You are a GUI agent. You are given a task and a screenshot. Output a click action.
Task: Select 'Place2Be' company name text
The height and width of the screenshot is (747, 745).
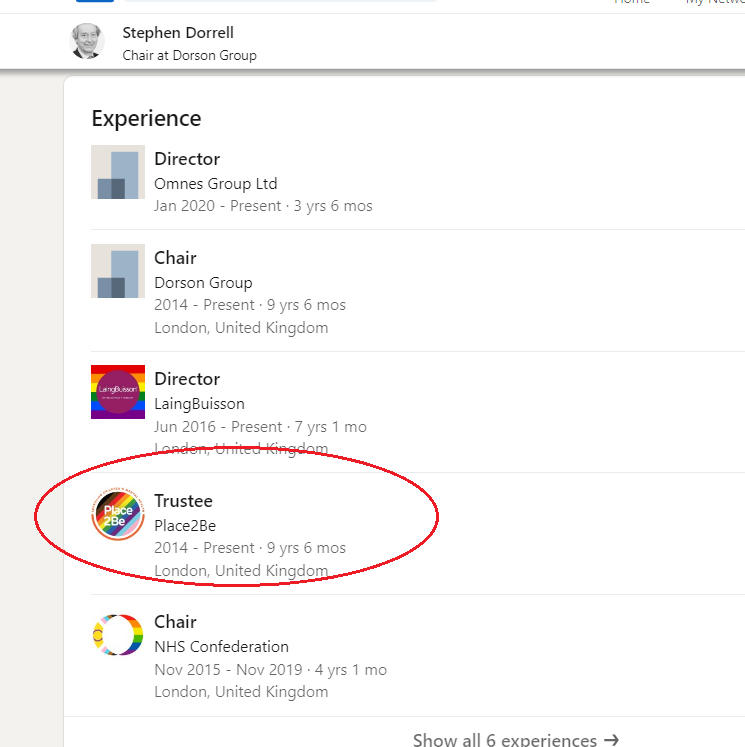[x=185, y=525]
